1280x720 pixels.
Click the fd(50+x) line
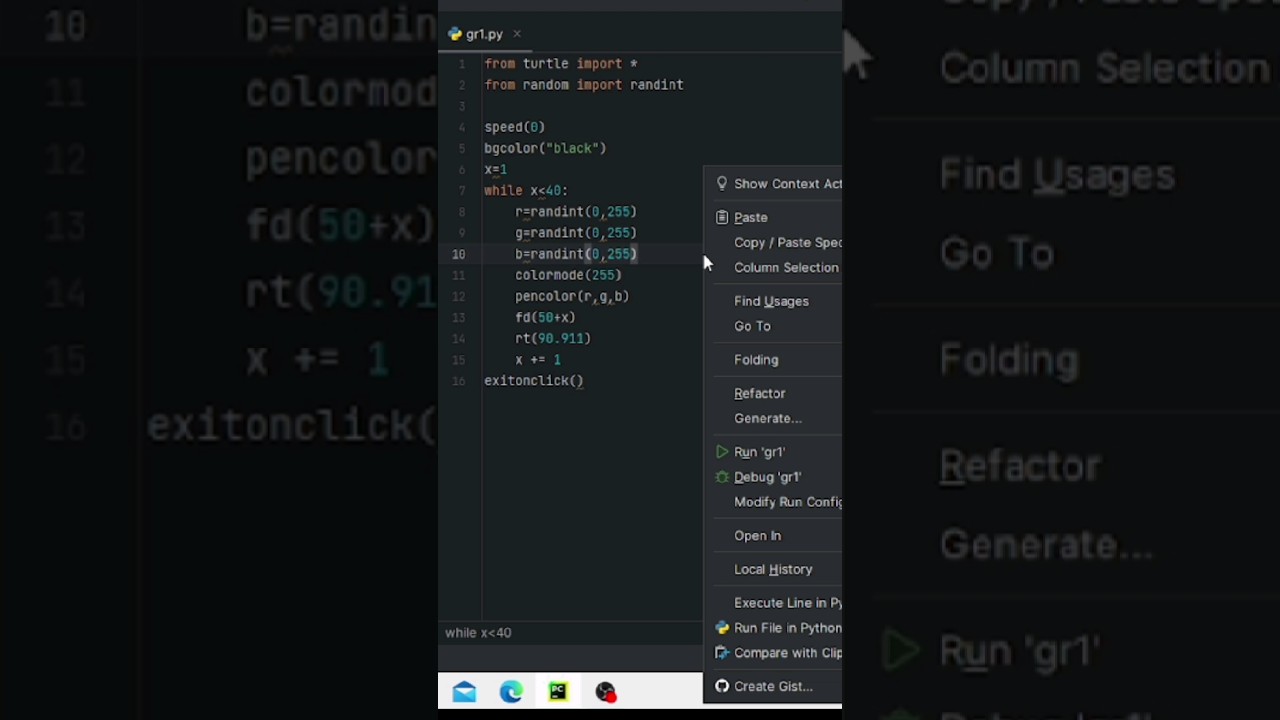click(545, 317)
